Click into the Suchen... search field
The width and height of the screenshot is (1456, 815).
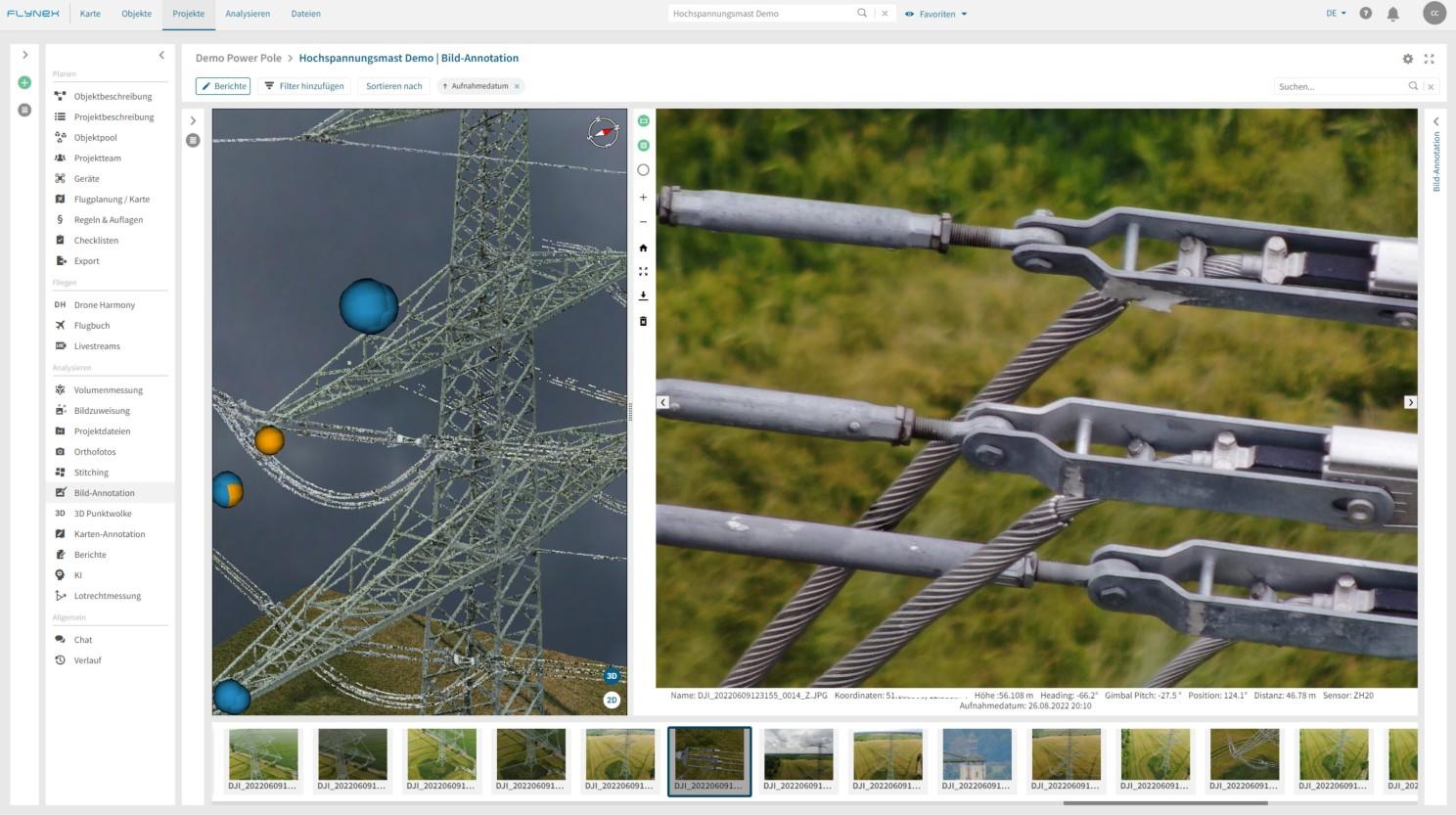tap(1340, 86)
